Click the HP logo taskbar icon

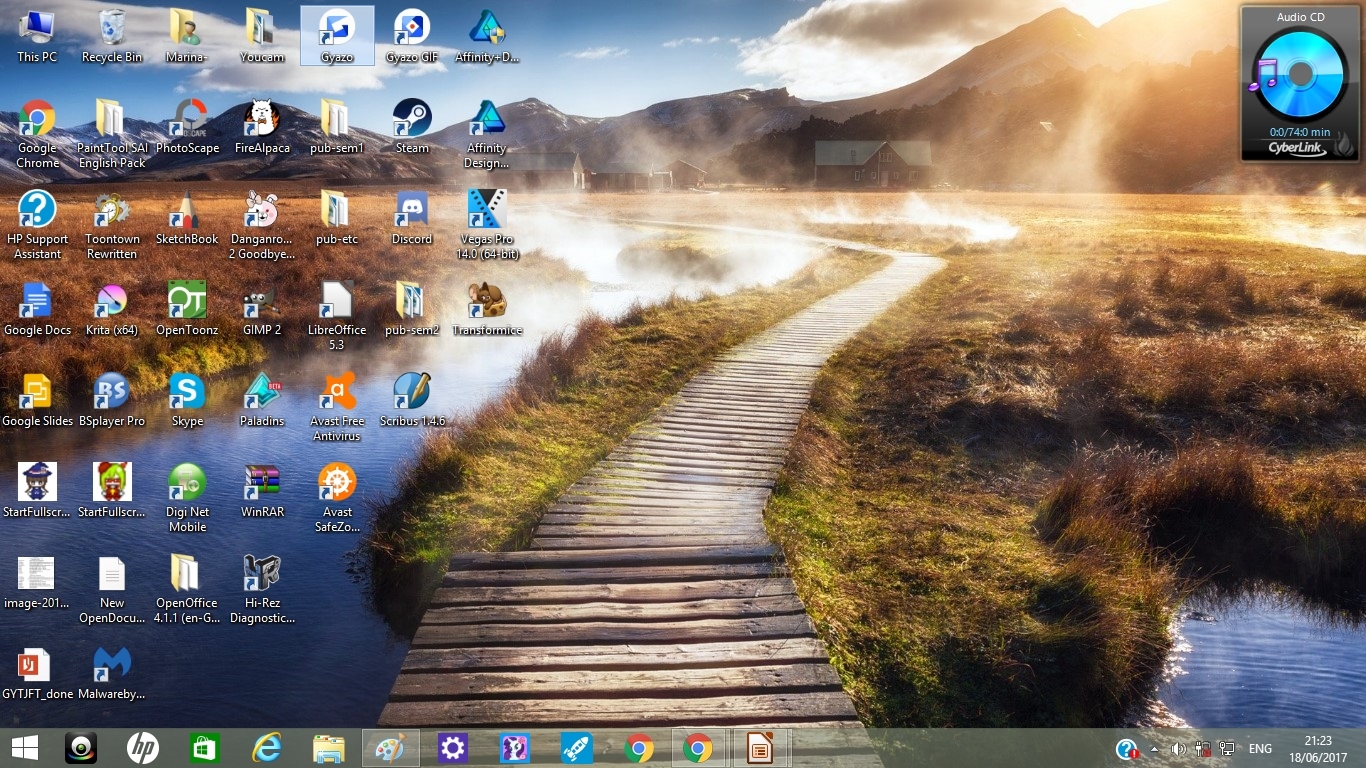[143, 748]
